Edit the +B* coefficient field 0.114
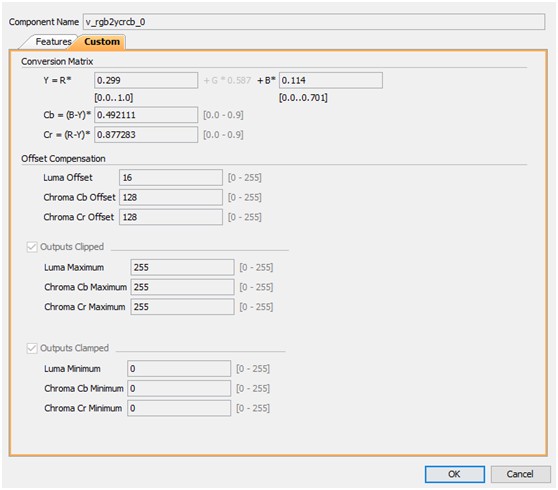The height and width of the screenshot is (490, 558). tap(331, 80)
